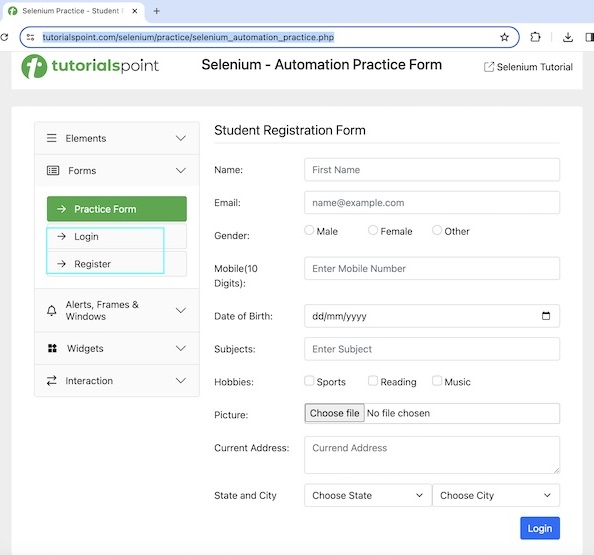Select the Male gender radio button

(309, 230)
